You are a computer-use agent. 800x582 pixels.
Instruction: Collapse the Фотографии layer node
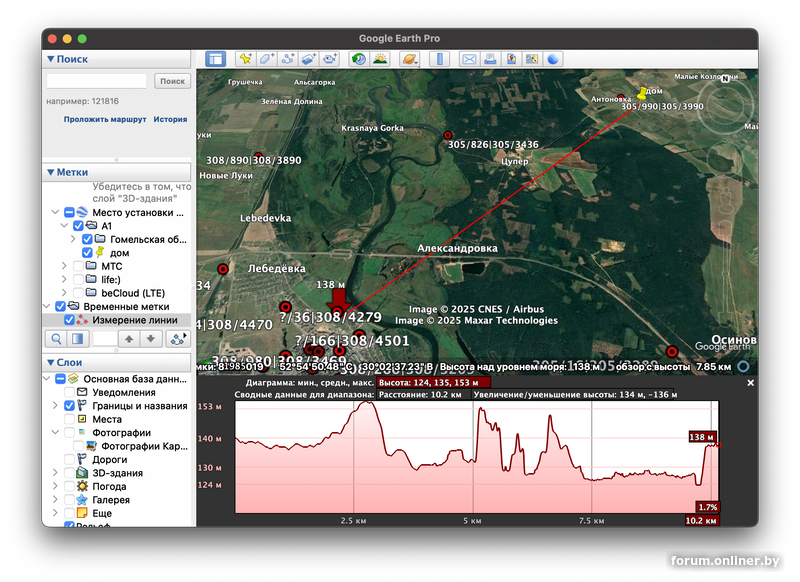pos(55,433)
